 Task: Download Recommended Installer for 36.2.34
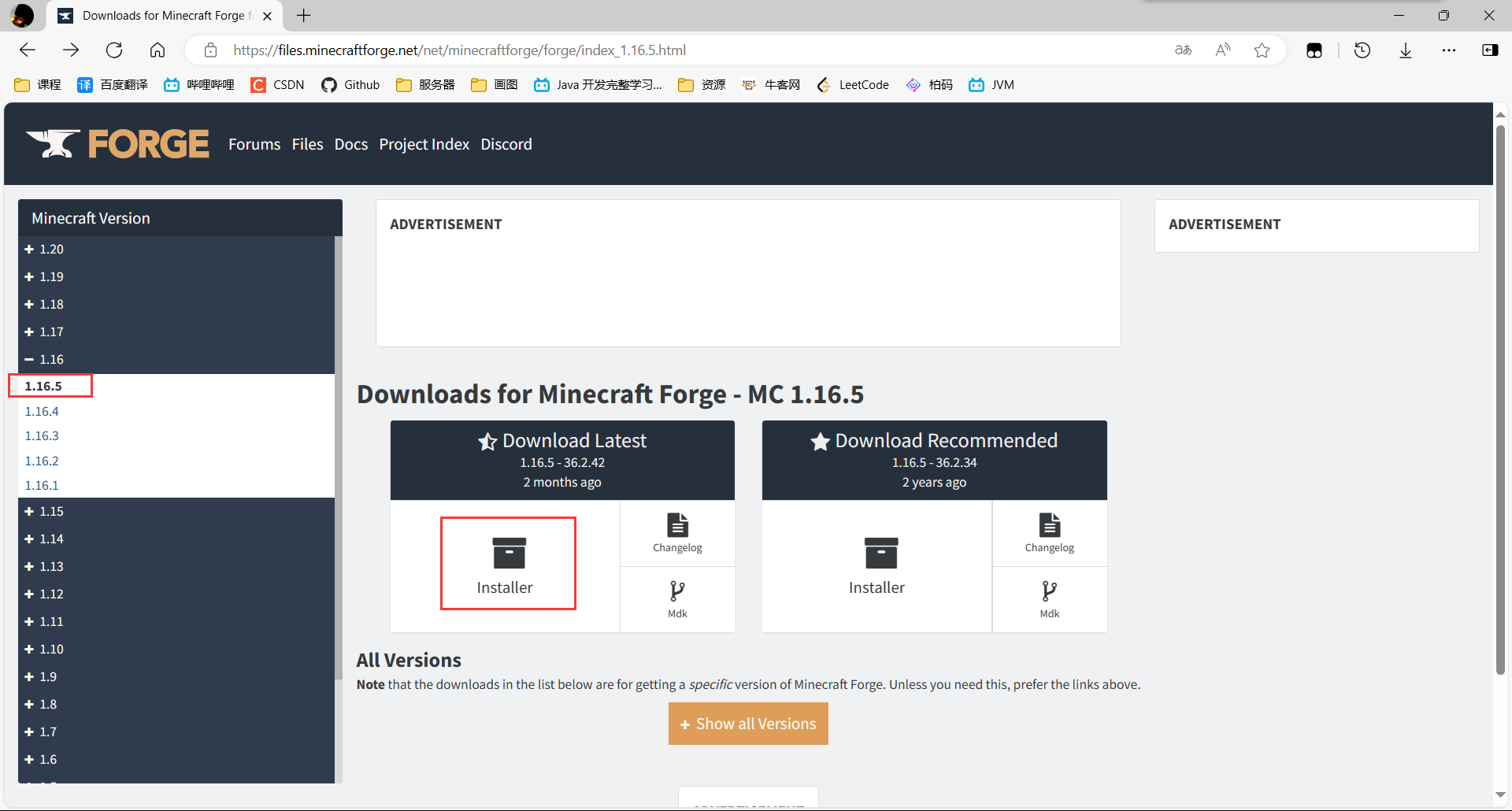point(876,566)
